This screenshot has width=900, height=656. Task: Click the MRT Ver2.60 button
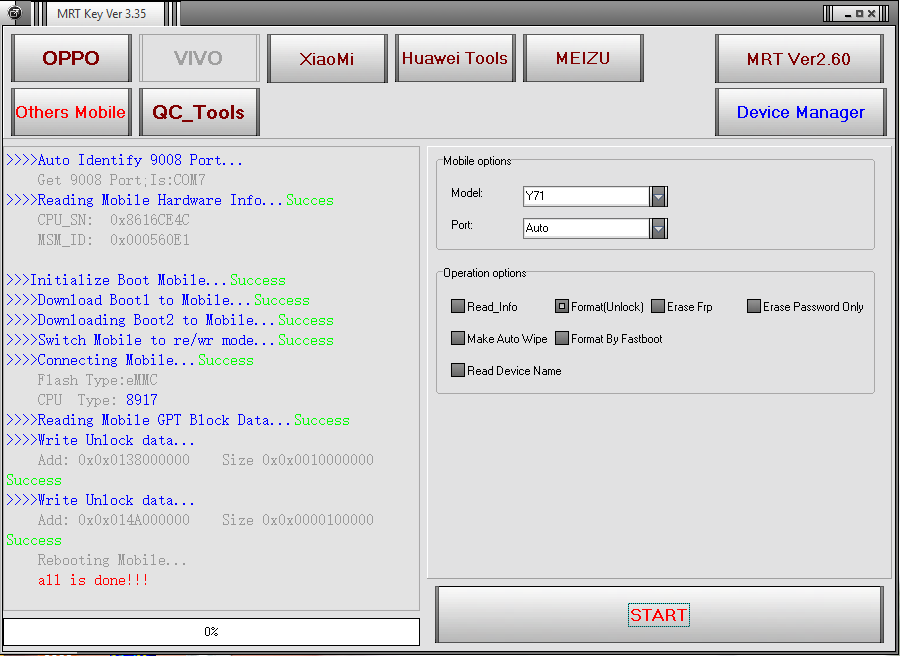(798, 59)
